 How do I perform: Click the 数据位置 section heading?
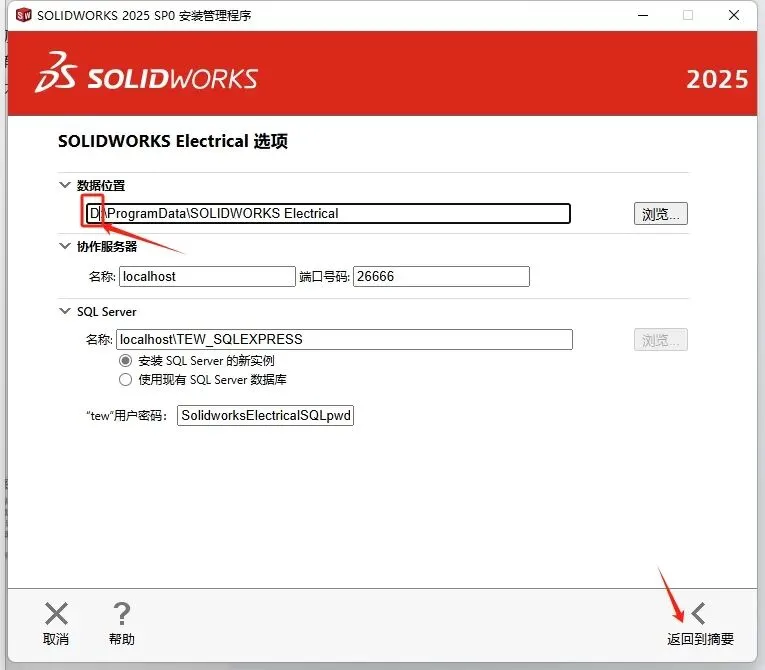(x=101, y=185)
